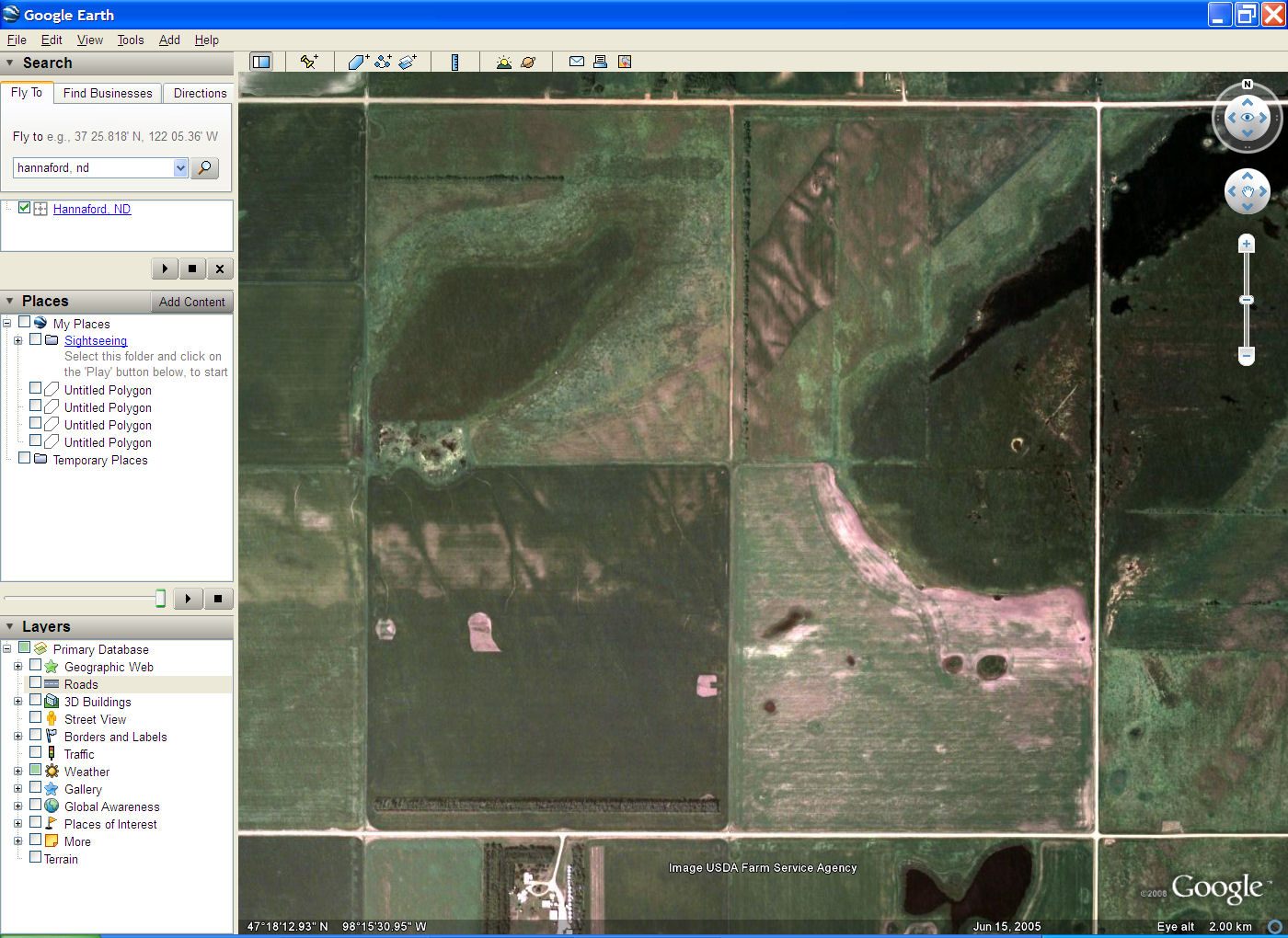Click the Street View pegman layer icon
The width and height of the screenshot is (1288, 938).
click(52, 718)
